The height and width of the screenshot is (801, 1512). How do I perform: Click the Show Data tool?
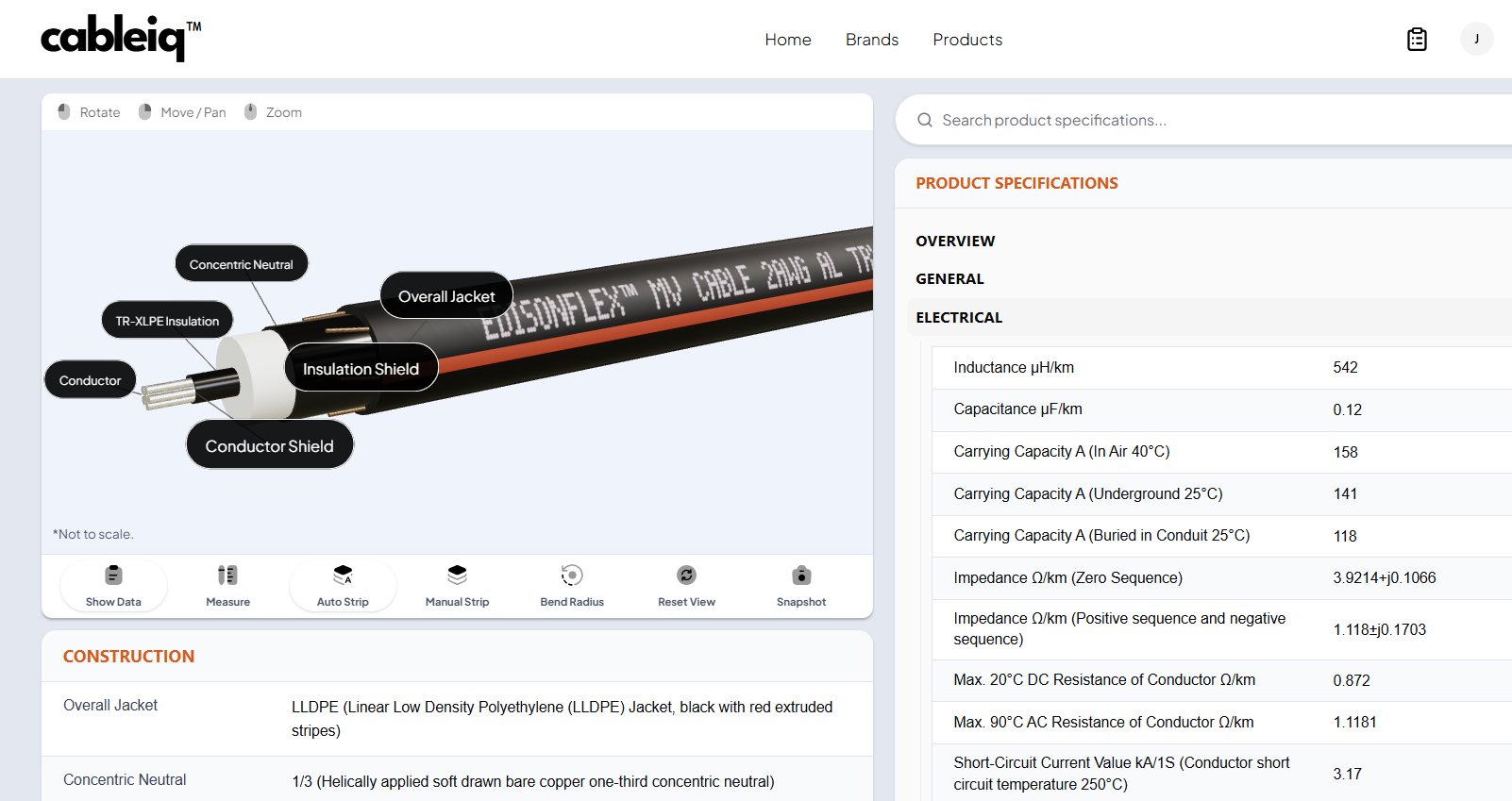[113, 586]
